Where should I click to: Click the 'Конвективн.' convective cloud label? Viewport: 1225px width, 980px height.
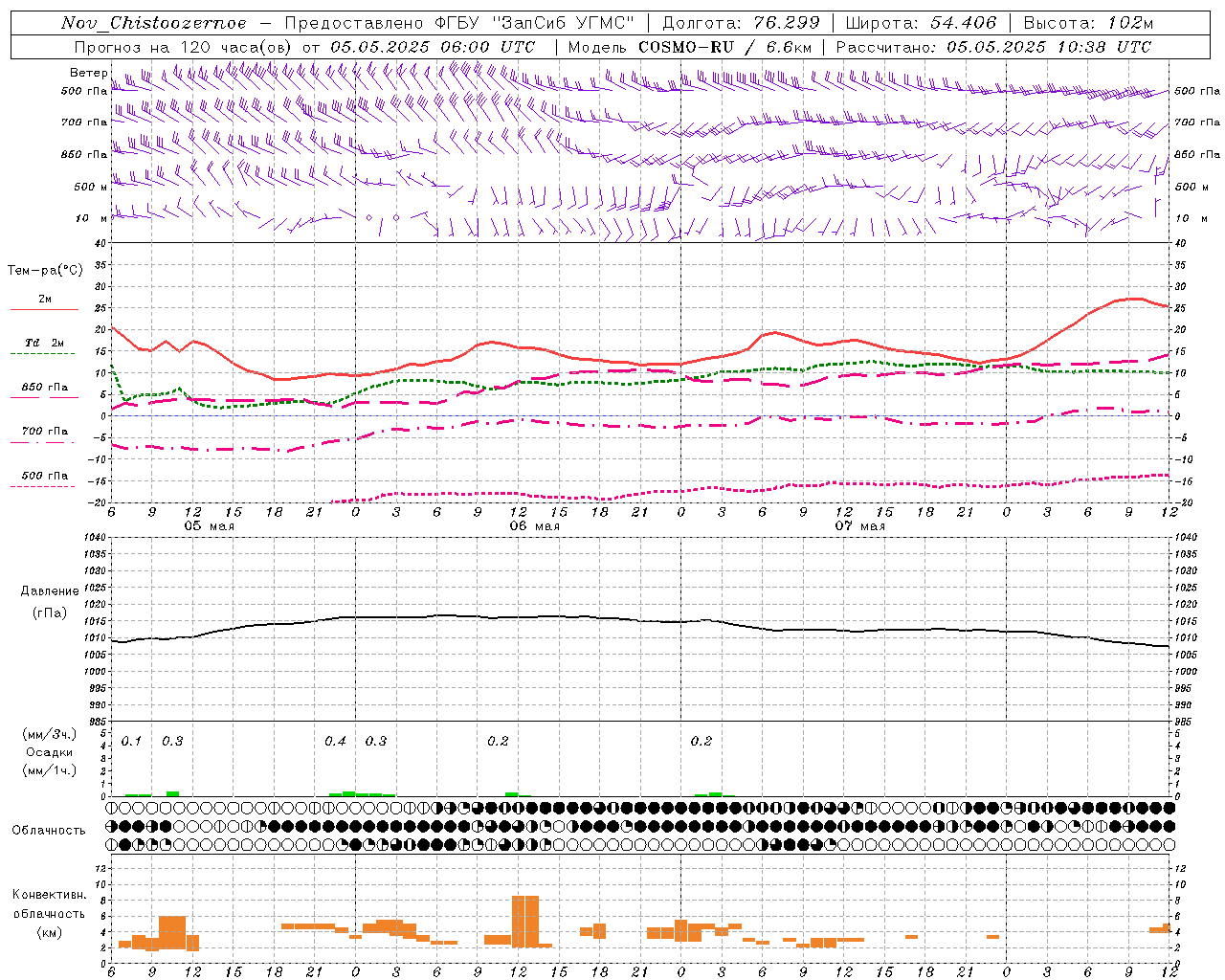50,895
